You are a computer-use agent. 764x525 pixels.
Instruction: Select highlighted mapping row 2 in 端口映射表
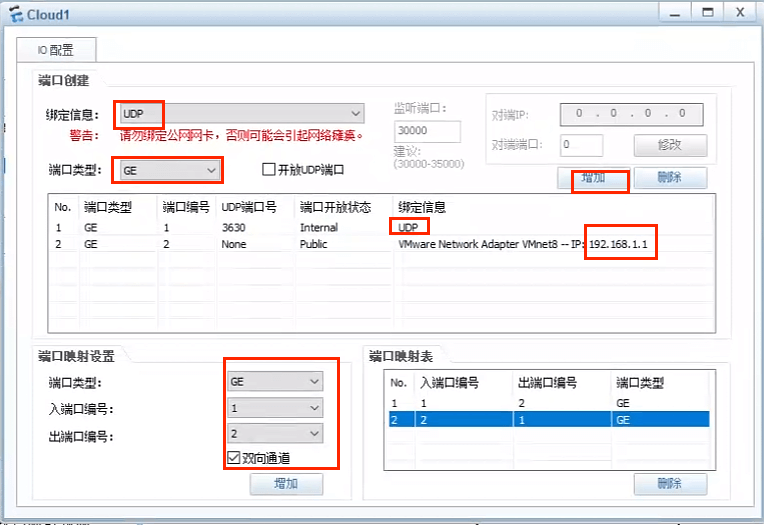(549, 420)
